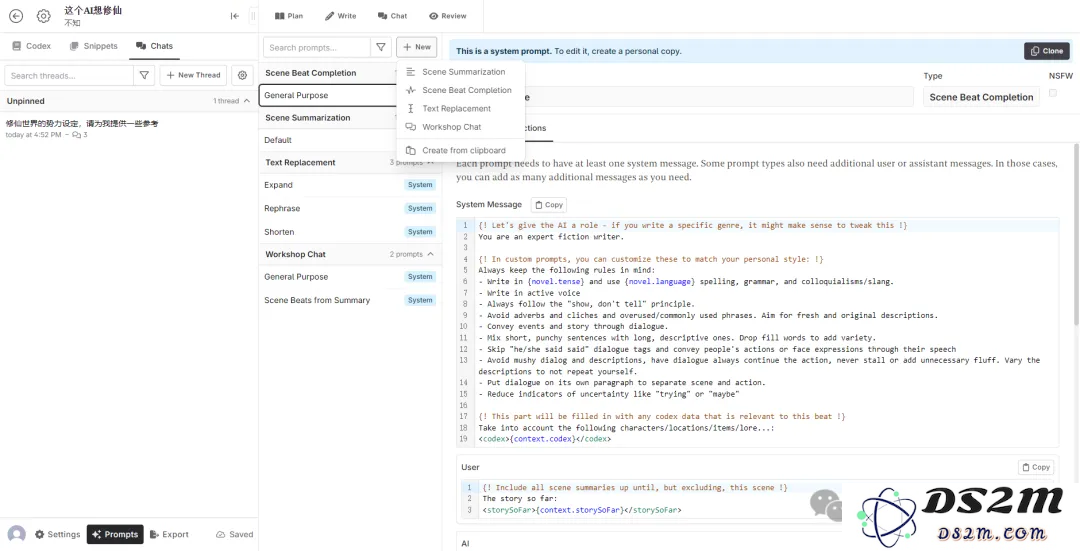Open the Type dropdown field
The height and width of the screenshot is (551, 1080).
(982, 97)
